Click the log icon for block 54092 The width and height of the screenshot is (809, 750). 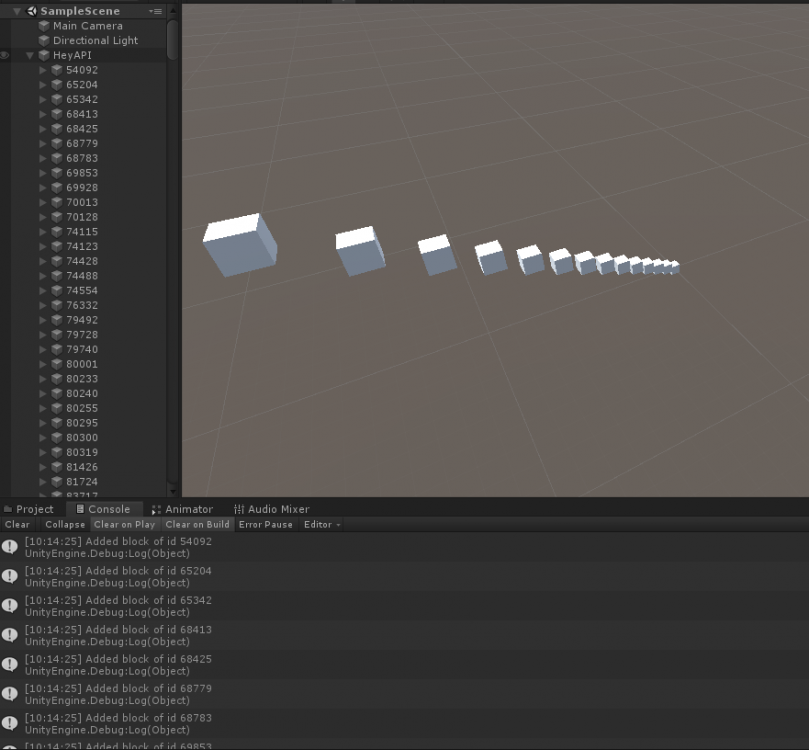point(10,547)
